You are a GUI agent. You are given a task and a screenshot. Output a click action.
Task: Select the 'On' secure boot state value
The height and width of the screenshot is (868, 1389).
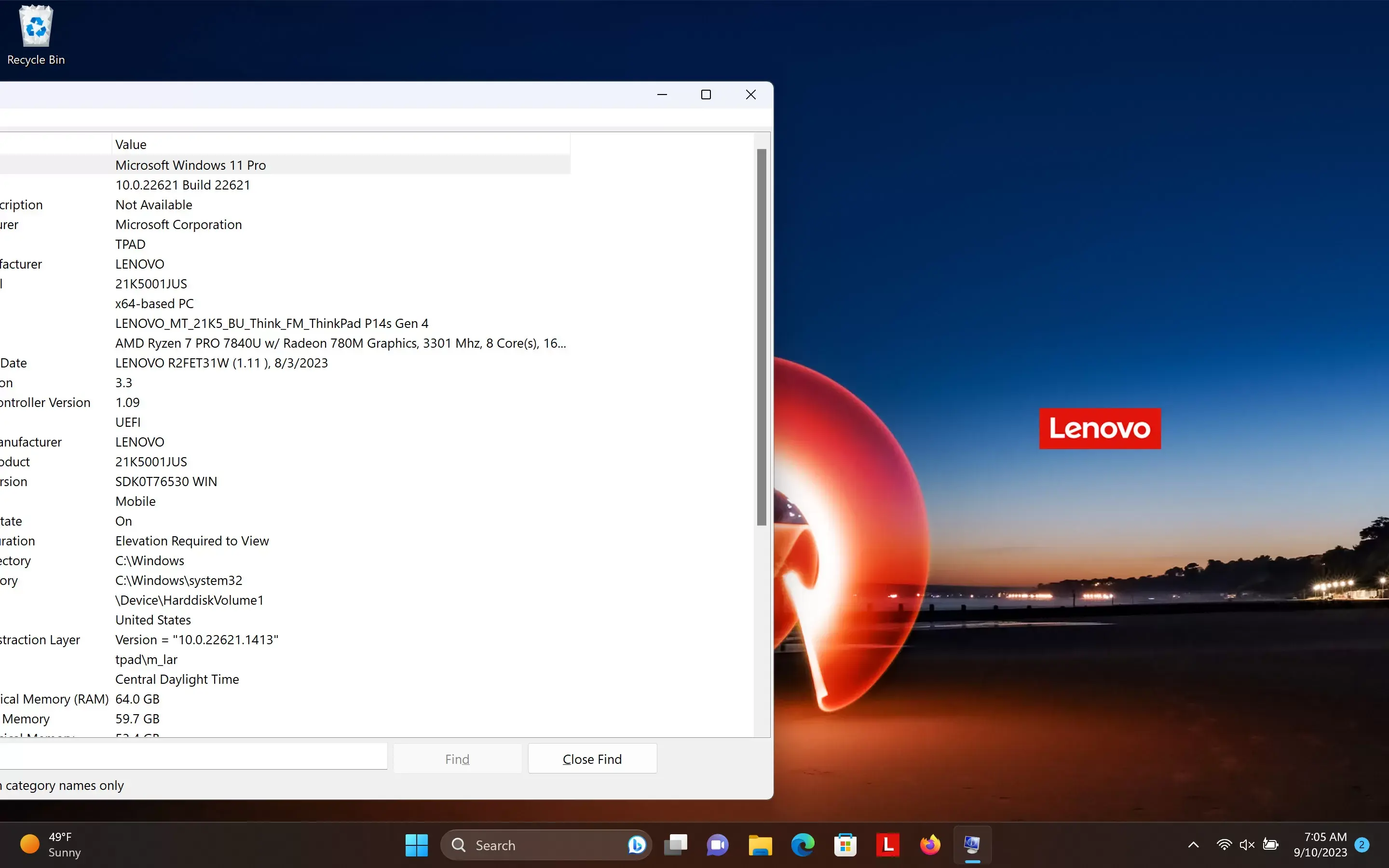coord(123,521)
